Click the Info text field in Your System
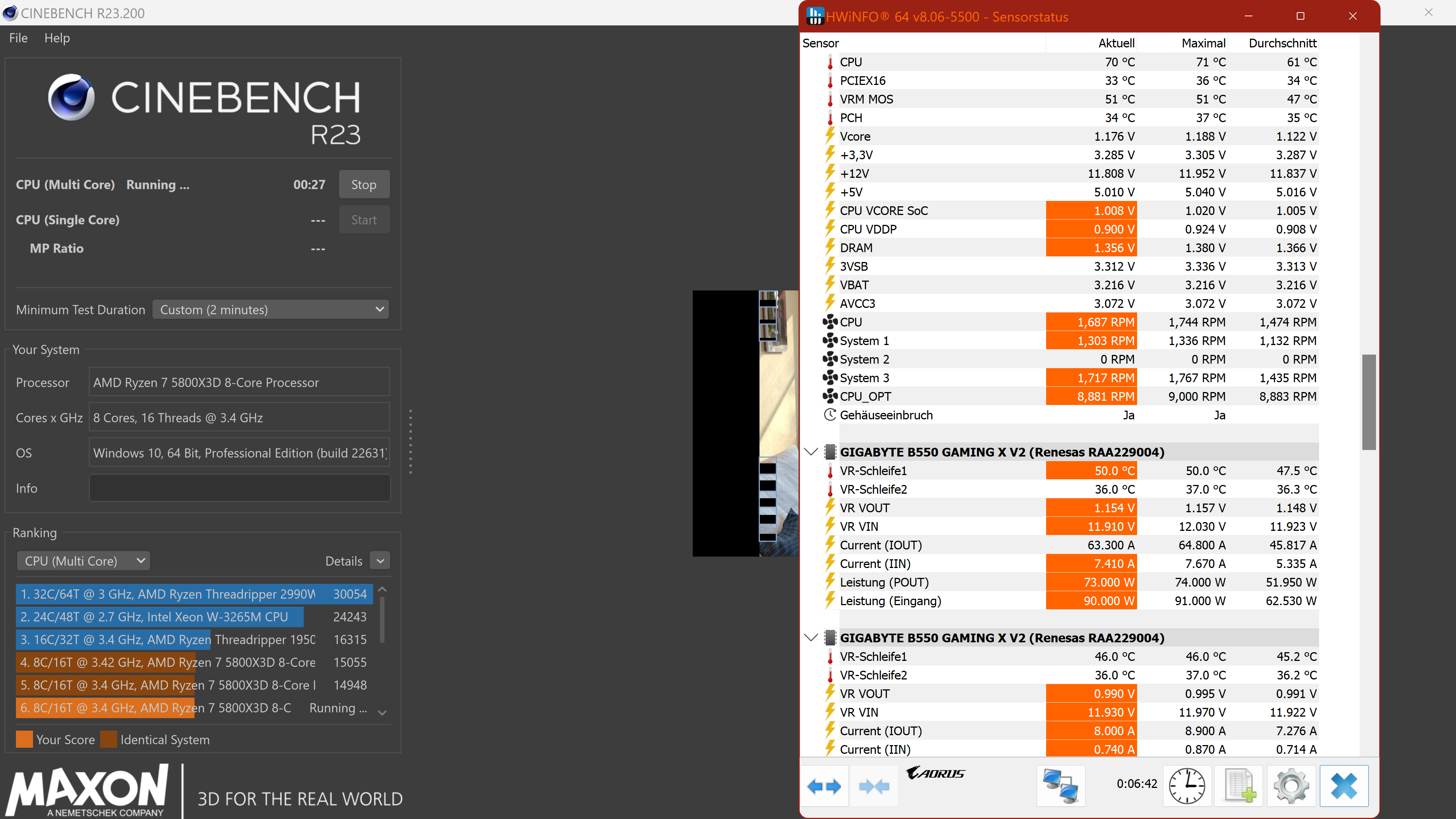This screenshot has height=819, width=1456. (x=240, y=488)
